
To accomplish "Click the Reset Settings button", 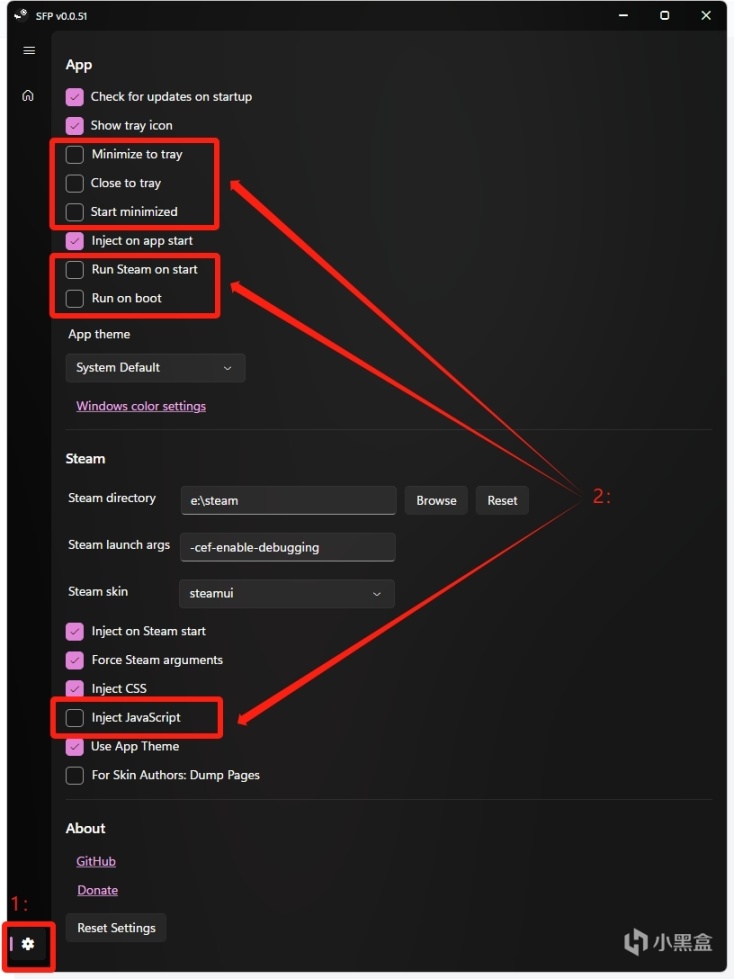I will tap(116, 928).
